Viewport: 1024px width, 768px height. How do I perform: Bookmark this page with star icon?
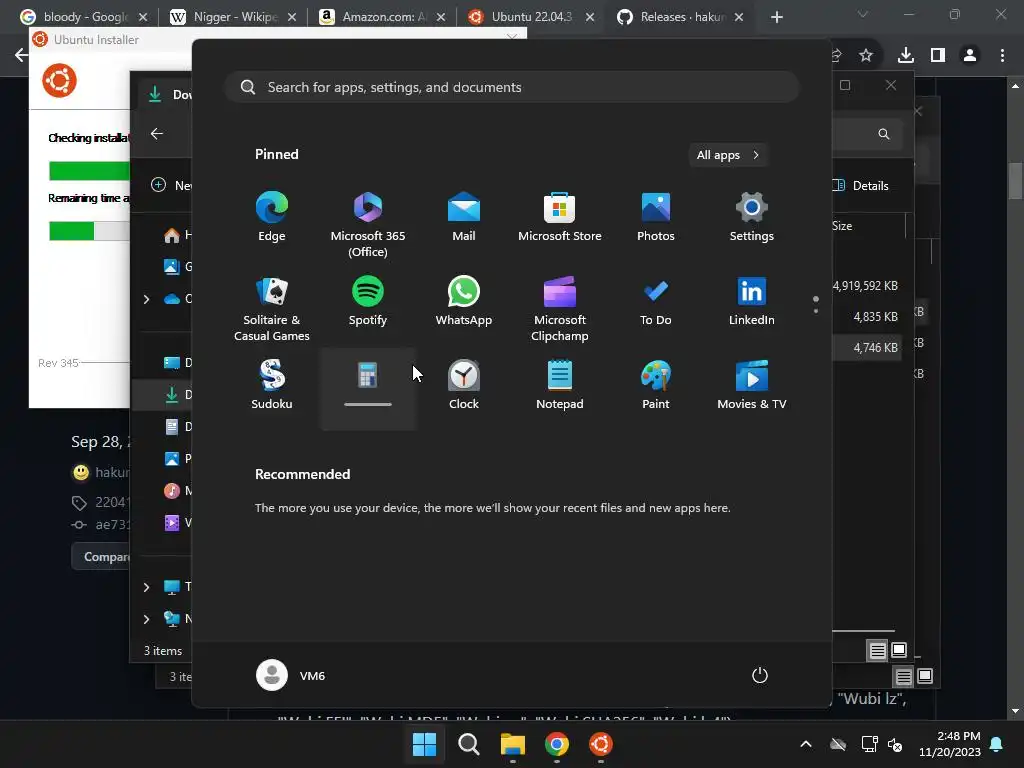866,56
